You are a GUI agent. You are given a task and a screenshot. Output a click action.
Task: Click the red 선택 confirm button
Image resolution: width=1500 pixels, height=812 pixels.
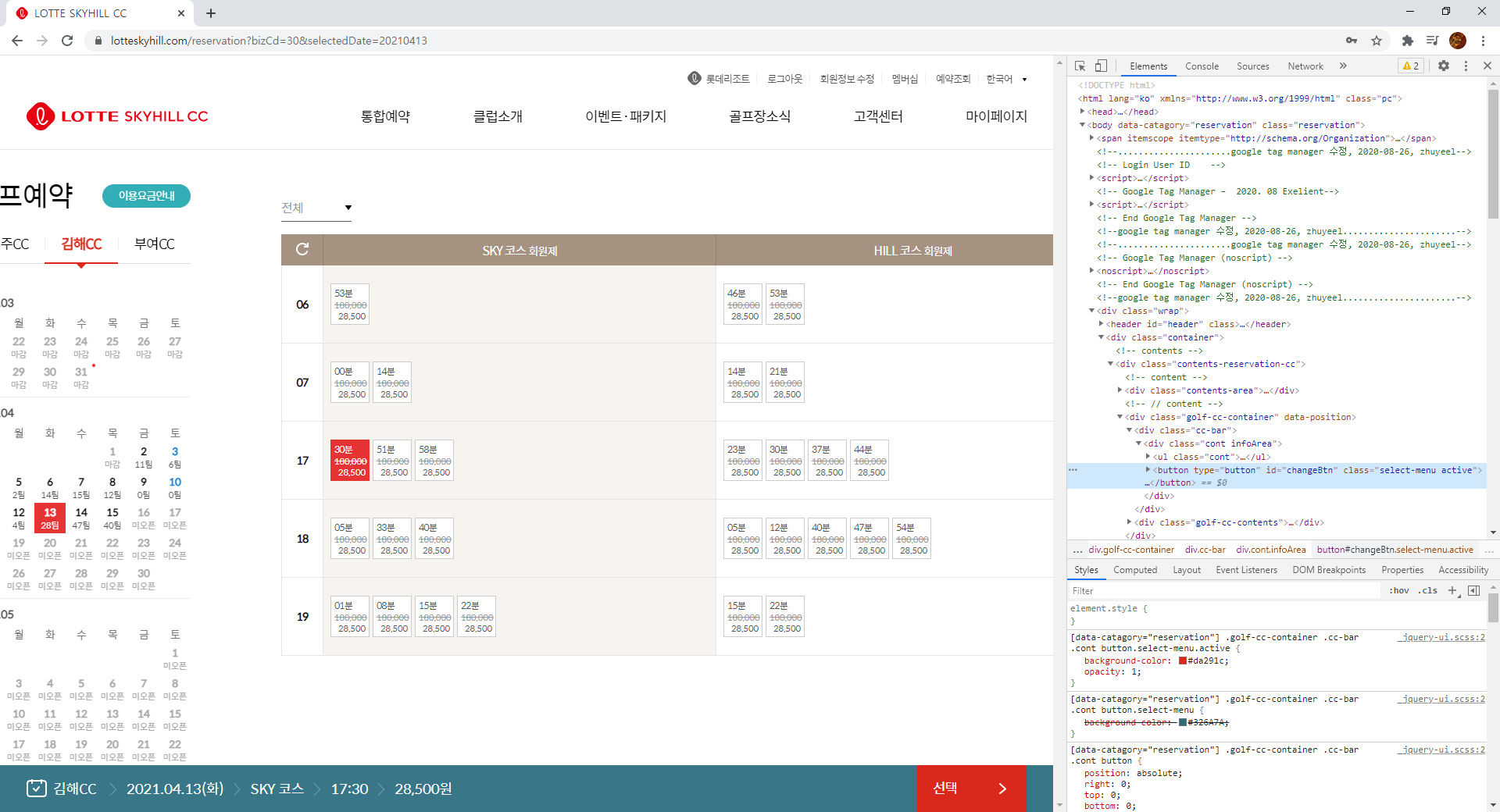971,789
